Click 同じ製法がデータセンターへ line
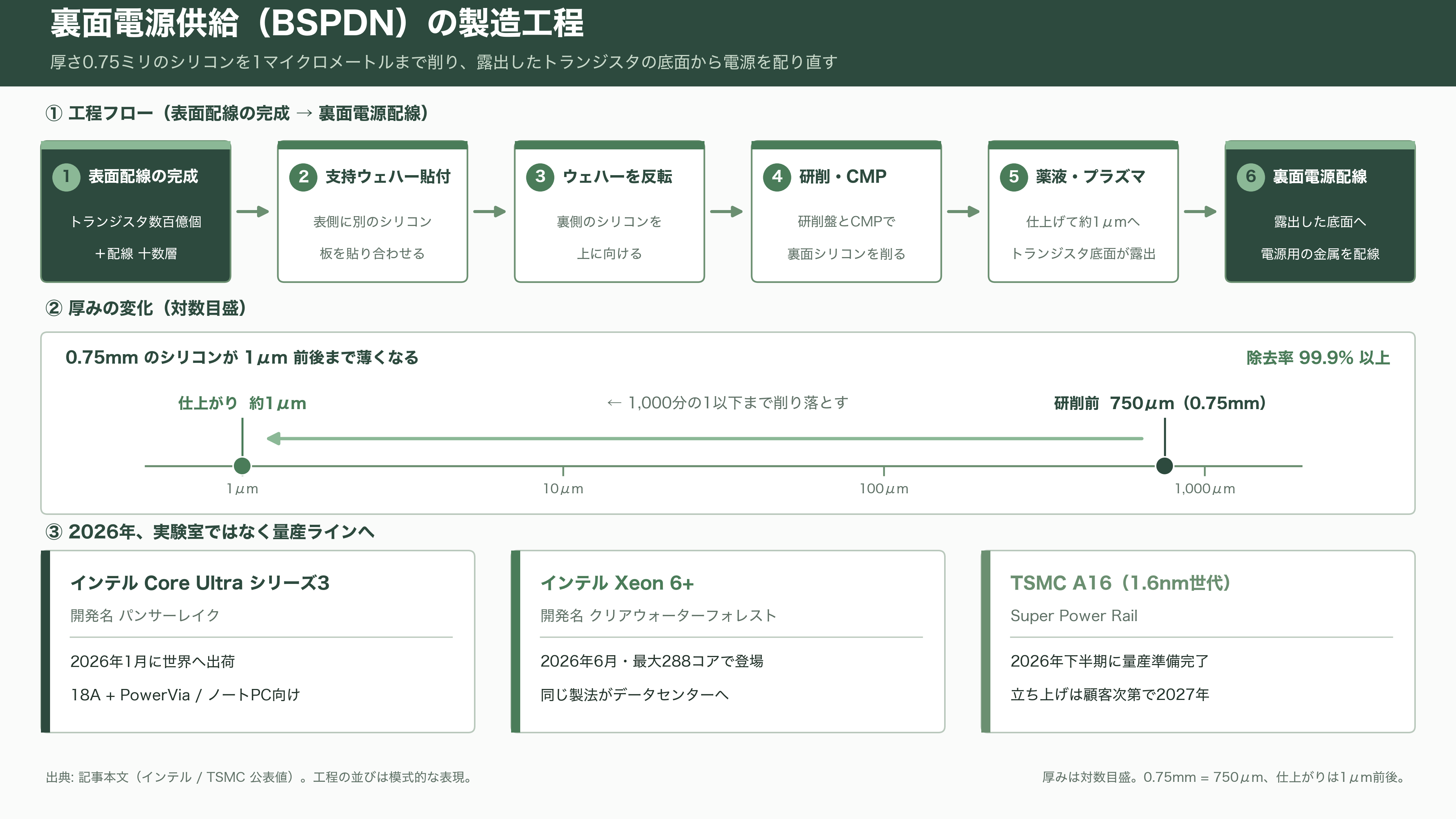Screen dimensions: 1456x819 pos(635,695)
